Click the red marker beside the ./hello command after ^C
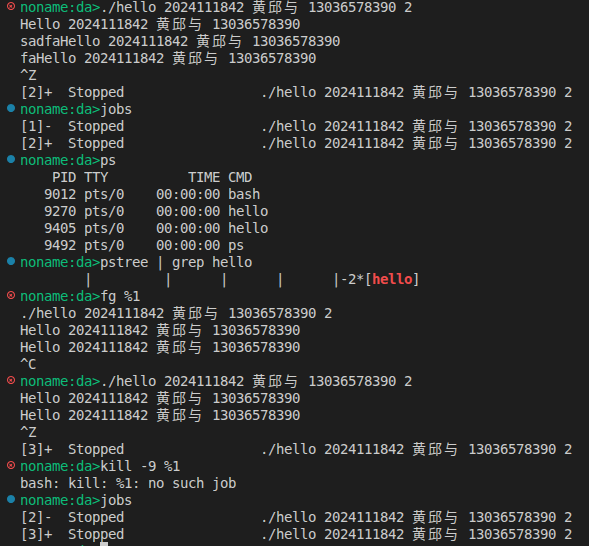The width and height of the screenshot is (589, 546). point(11,380)
